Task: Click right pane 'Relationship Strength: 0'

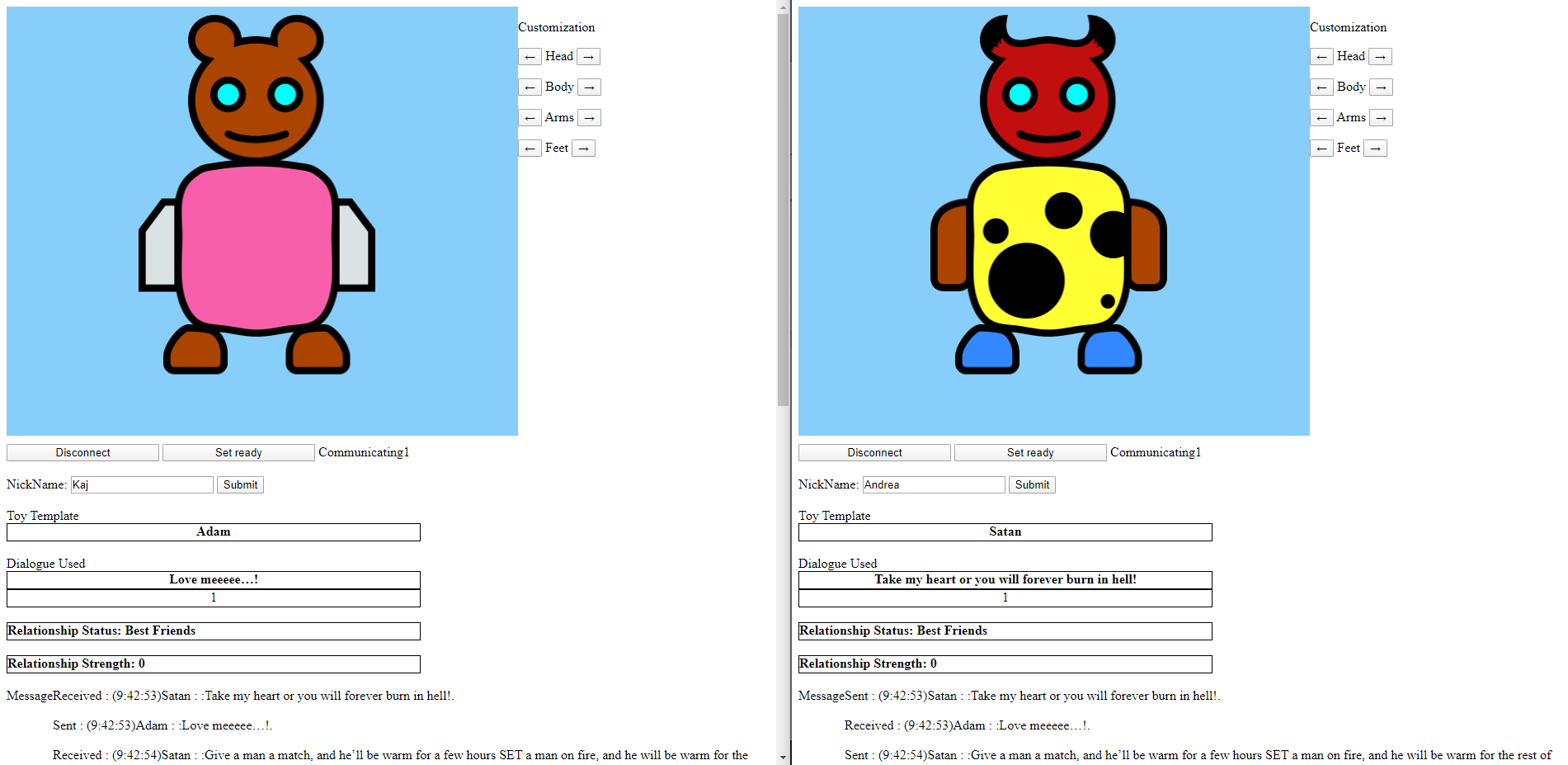Action: click(x=1005, y=664)
